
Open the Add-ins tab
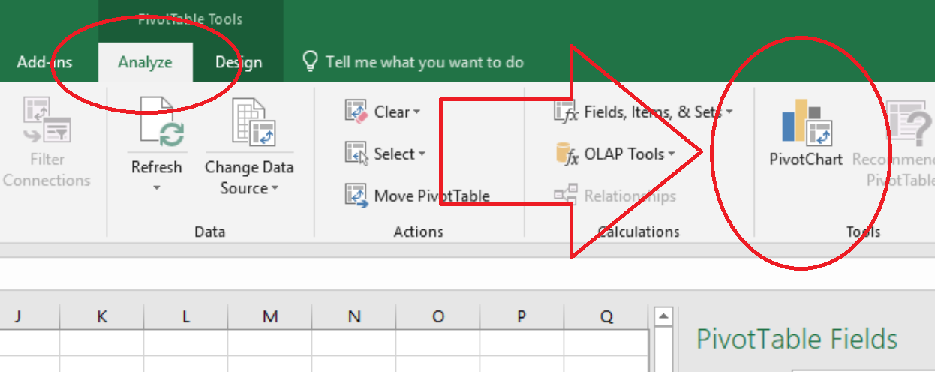(45, 62)
